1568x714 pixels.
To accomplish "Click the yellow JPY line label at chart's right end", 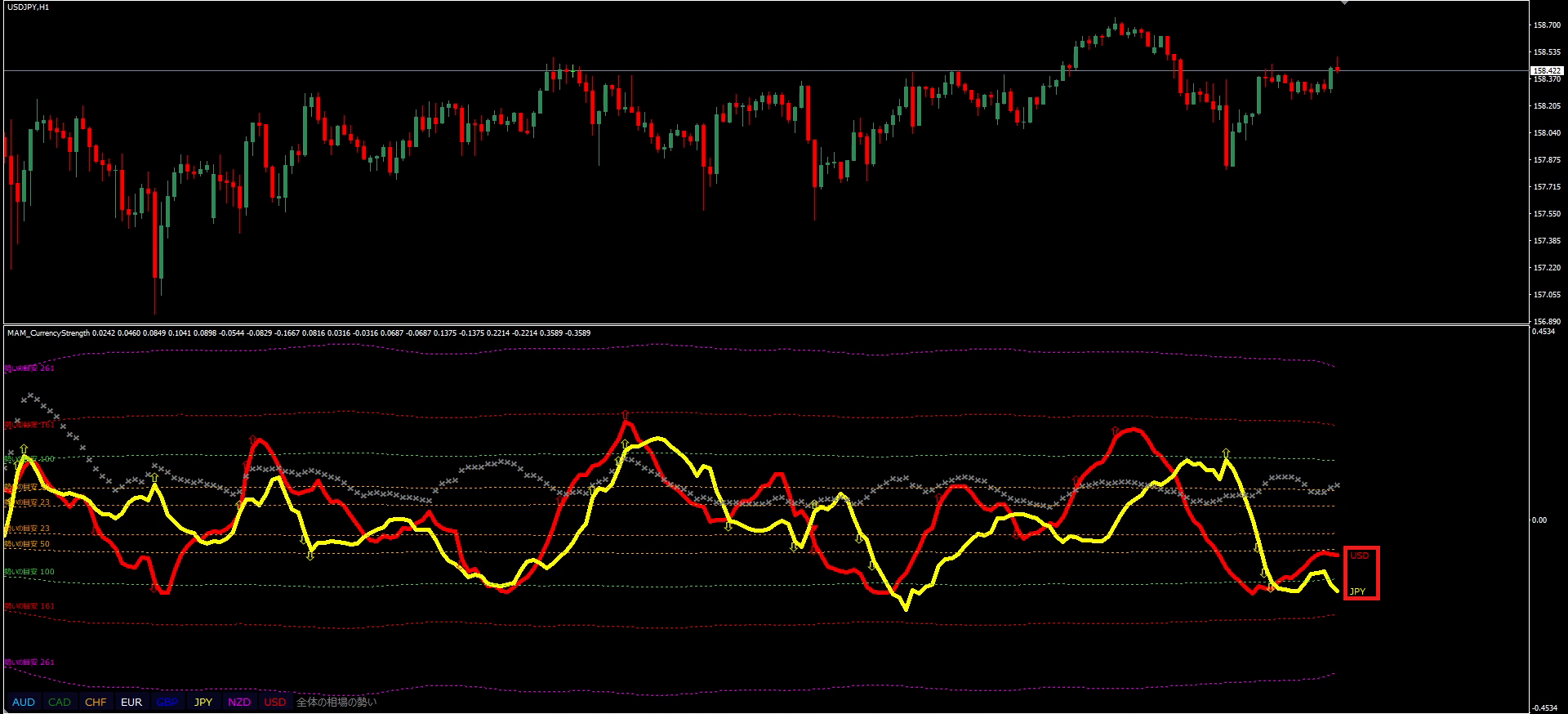I will click(1357, 591).
